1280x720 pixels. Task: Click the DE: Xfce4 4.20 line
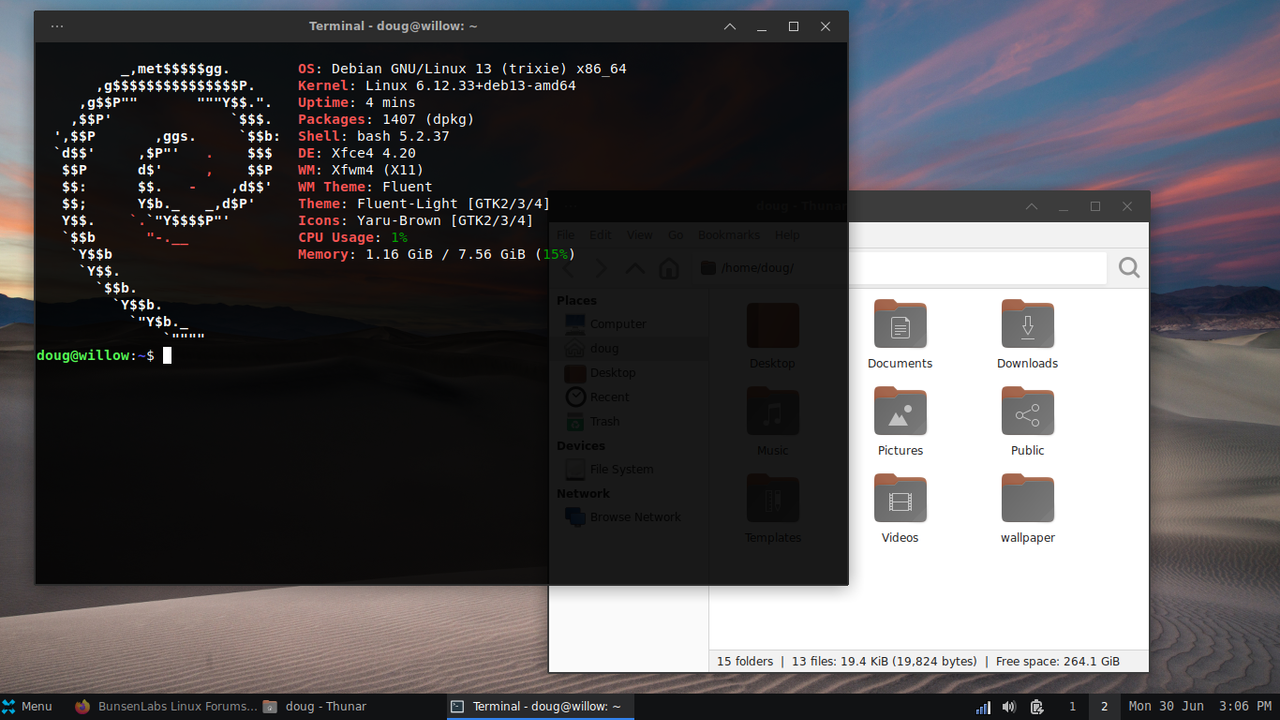[357, 154]
